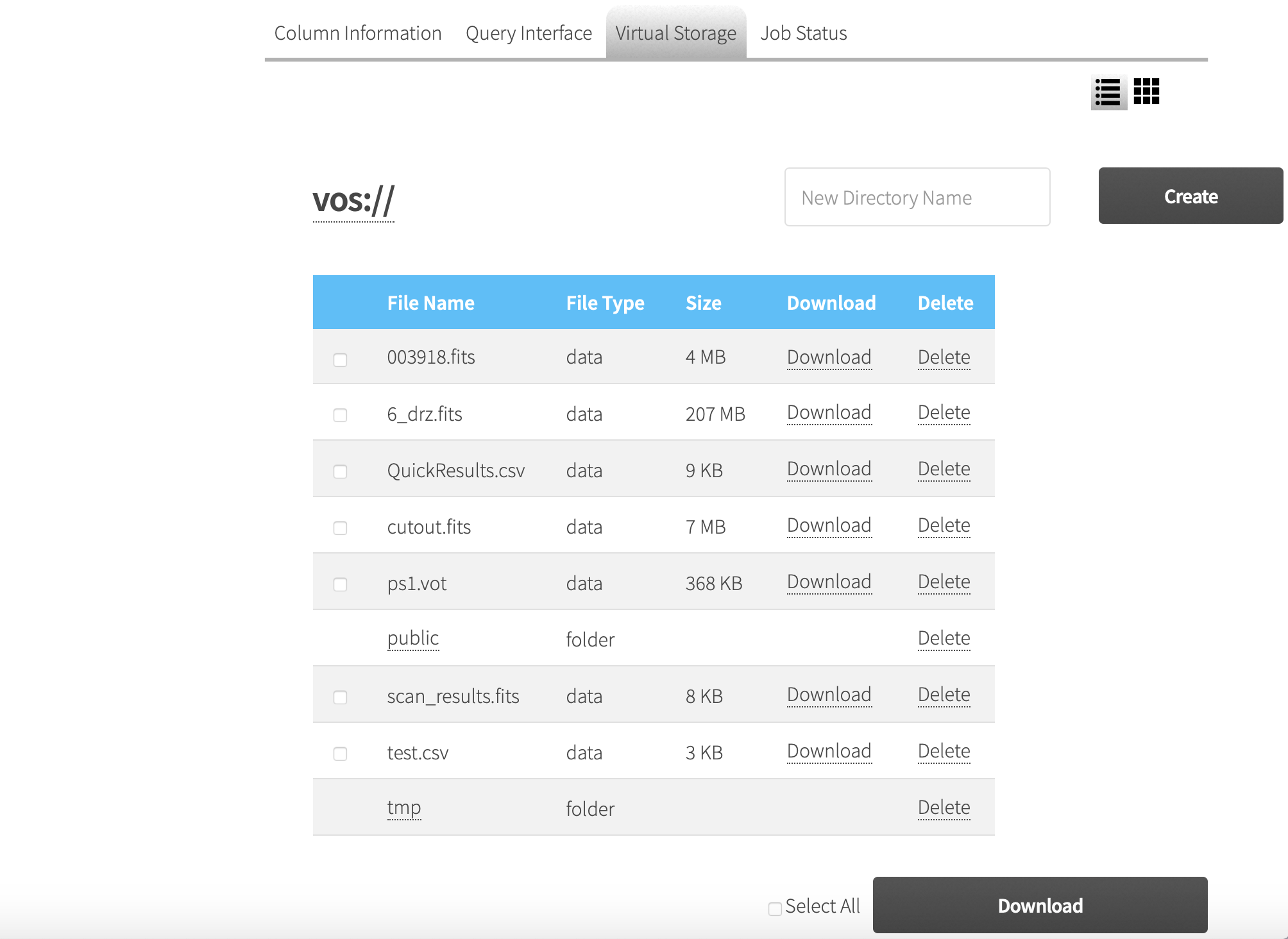1288x939 pixels.
Task: Tick the Select All checkbox
Action: coord(775,908)
